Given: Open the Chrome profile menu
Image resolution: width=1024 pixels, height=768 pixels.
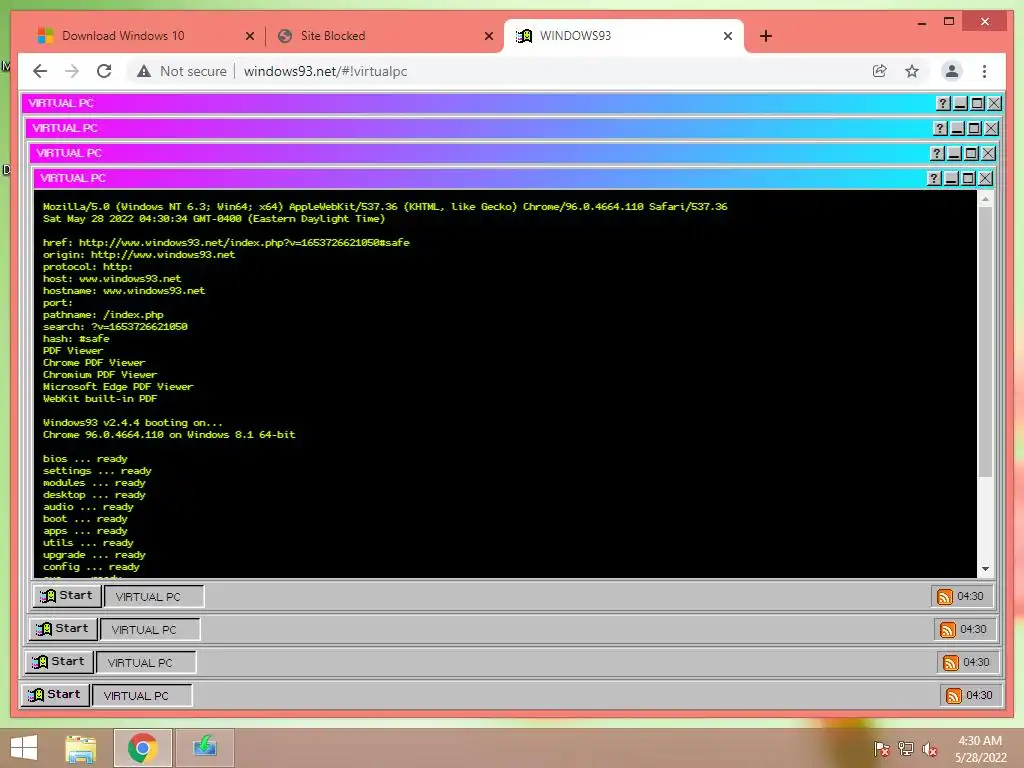Looking at the screenshot, I should (952, 71).
